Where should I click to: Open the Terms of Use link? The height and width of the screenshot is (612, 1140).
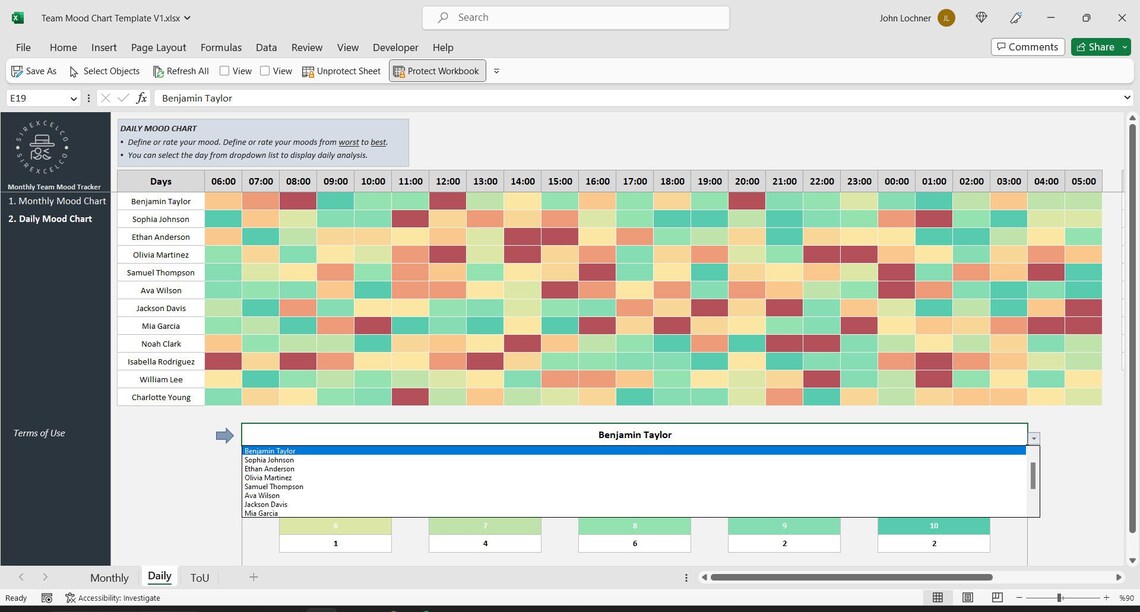41,433
